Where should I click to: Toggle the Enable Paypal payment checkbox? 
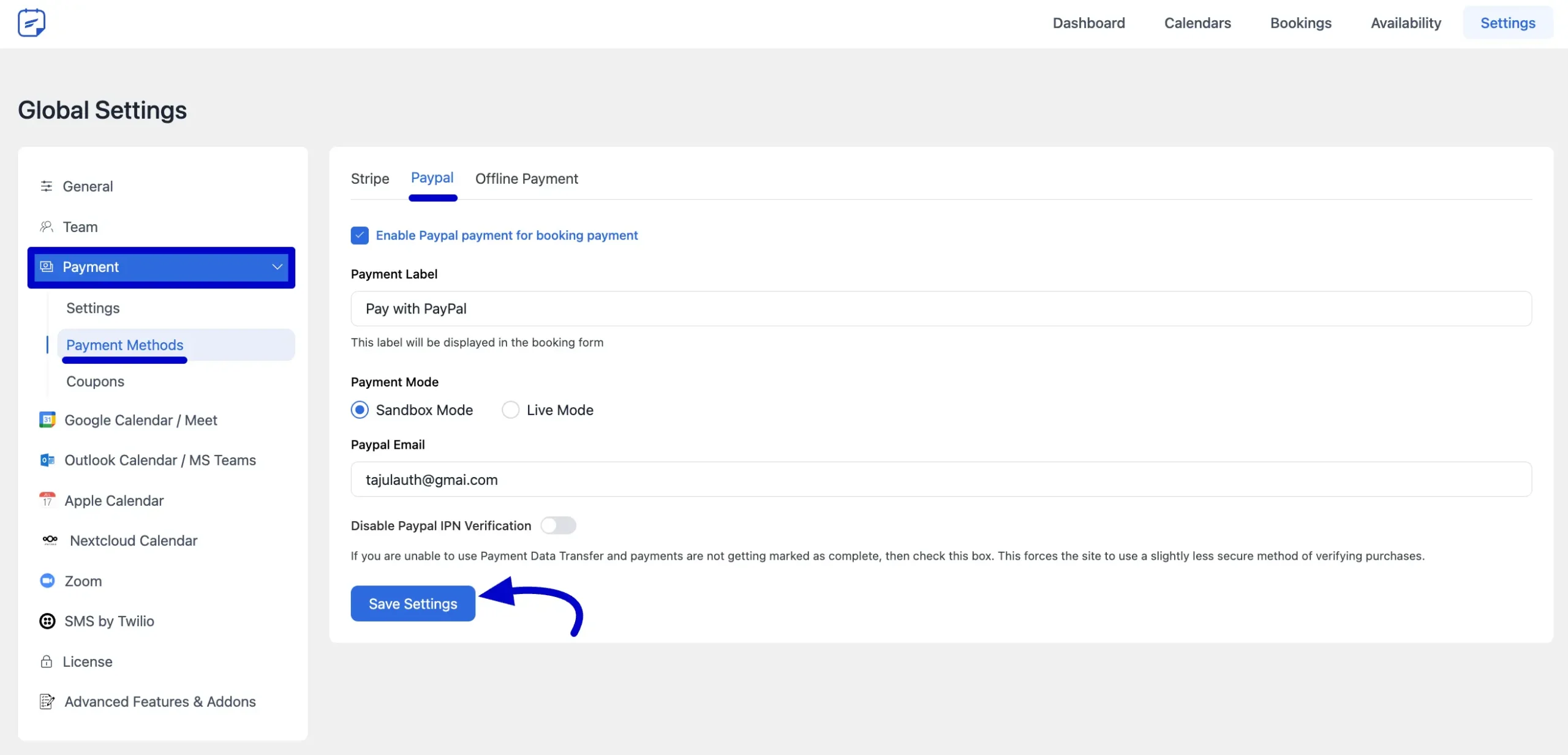click(360, 235)
